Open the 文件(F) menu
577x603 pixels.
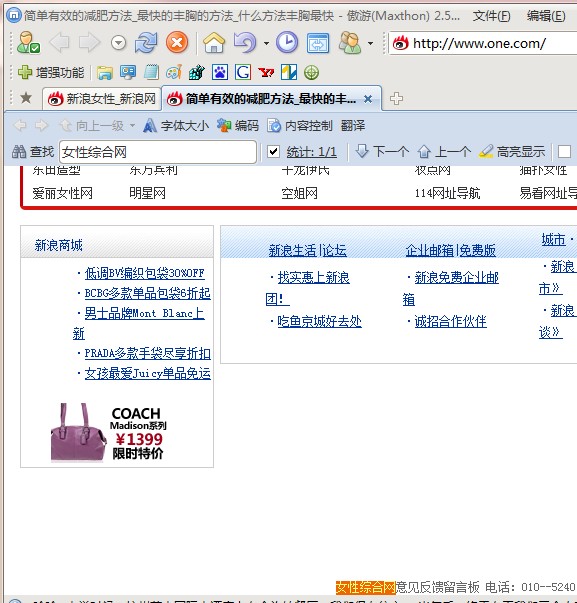coord(492,16)
